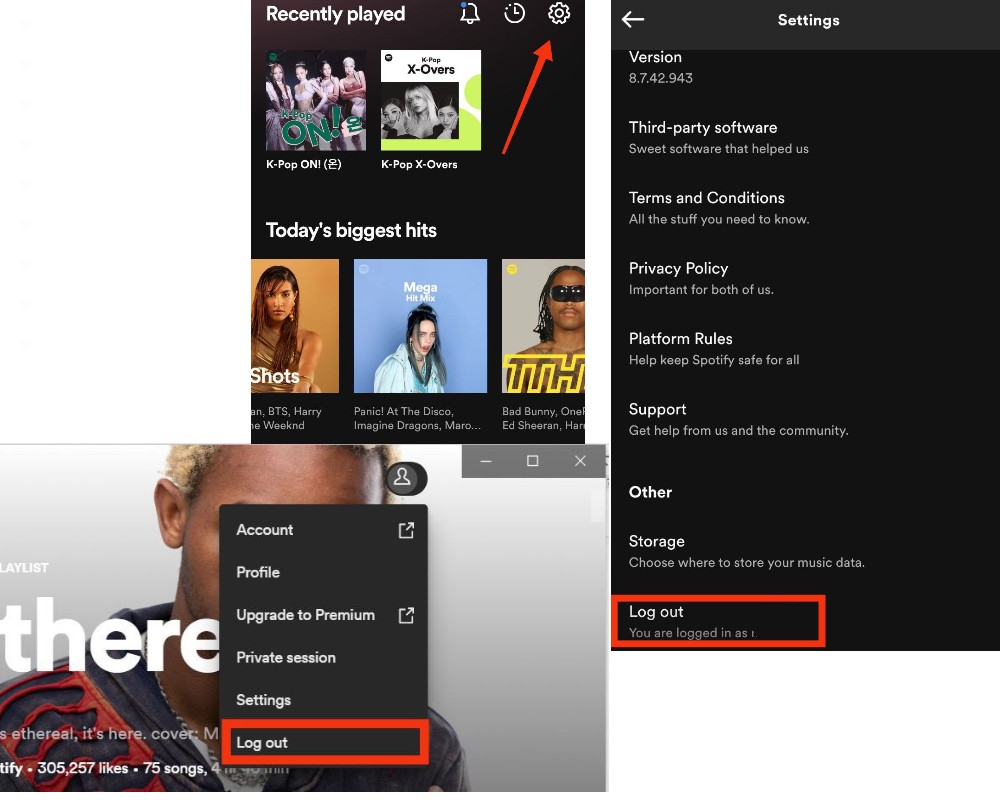
Task: Click the Recently played heading
Action: (x=335, y=14)
